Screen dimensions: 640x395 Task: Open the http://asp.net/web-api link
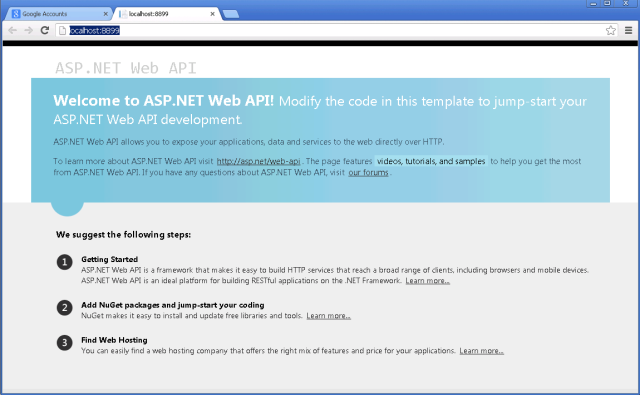[258, 161]
